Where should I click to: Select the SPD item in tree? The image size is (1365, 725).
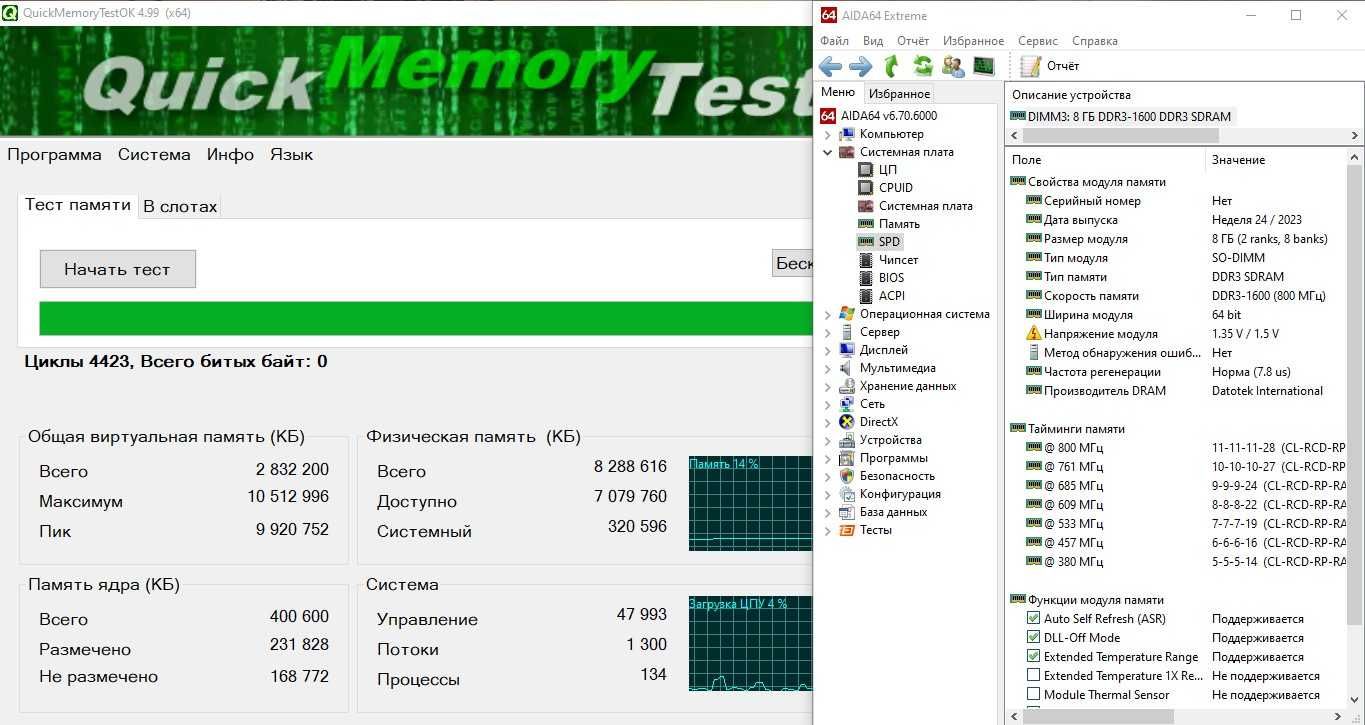[x=889, y=242]
